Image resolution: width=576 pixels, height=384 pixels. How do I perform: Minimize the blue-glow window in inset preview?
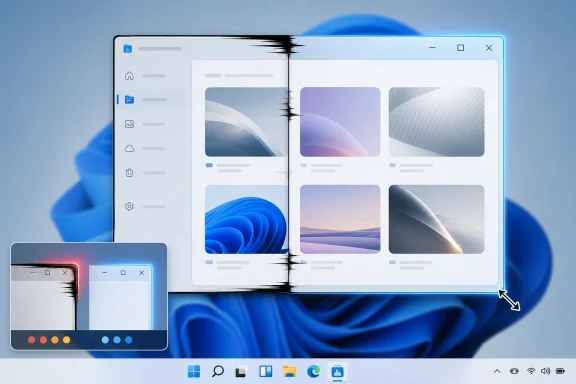(105, 273)
